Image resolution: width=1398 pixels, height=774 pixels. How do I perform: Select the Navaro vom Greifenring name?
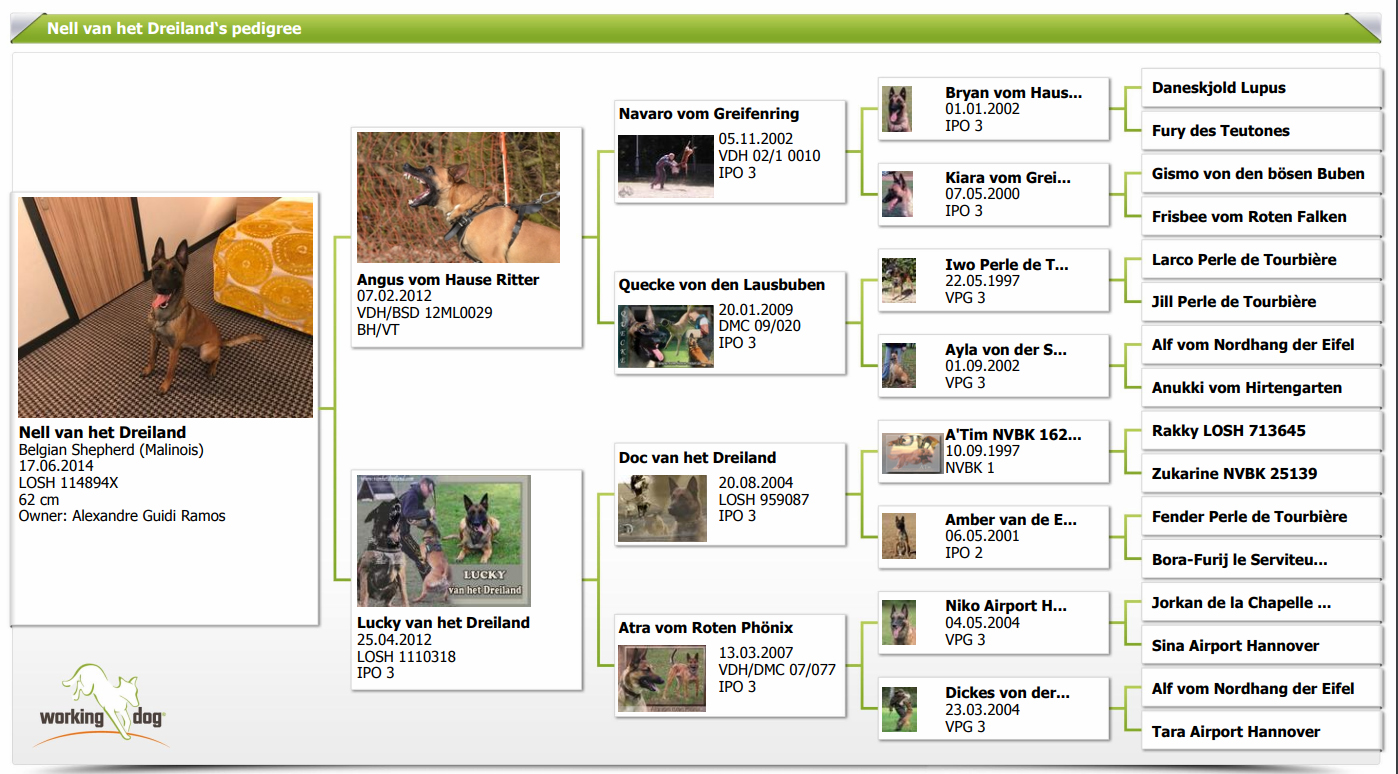[x=709, y=114]
